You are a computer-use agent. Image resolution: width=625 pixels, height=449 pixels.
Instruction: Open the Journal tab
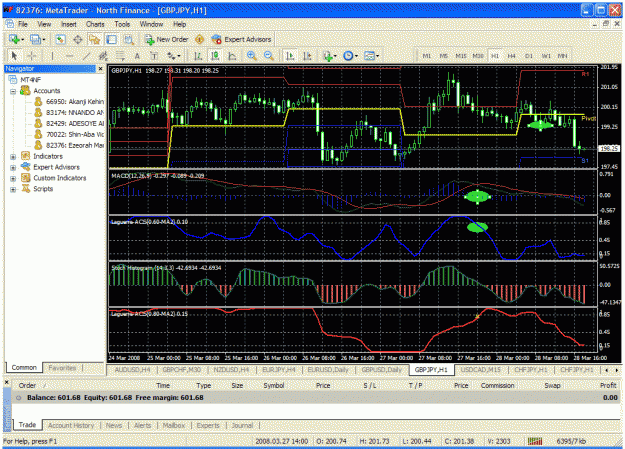point(242,425)
